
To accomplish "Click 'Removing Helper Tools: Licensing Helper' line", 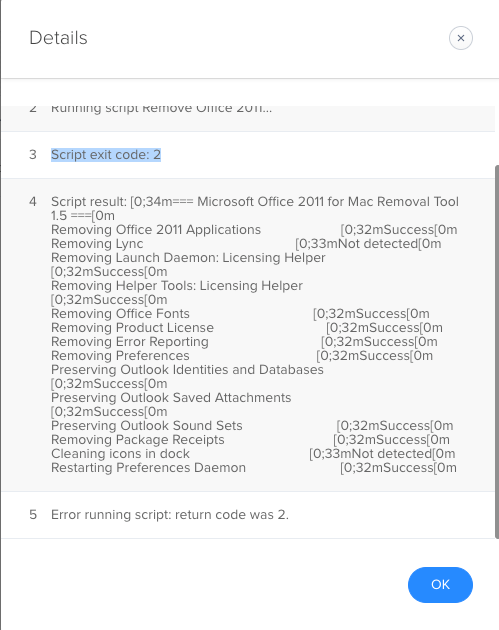I will click(x=177, y=286).
